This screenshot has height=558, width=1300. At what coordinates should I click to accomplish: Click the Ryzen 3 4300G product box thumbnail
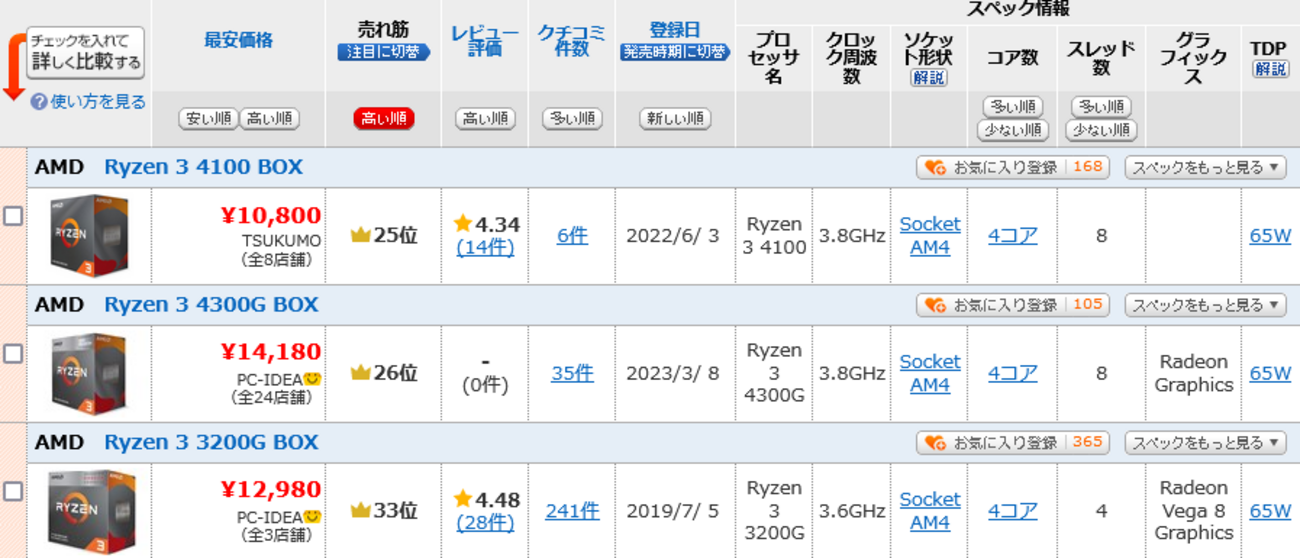(90, 373)
